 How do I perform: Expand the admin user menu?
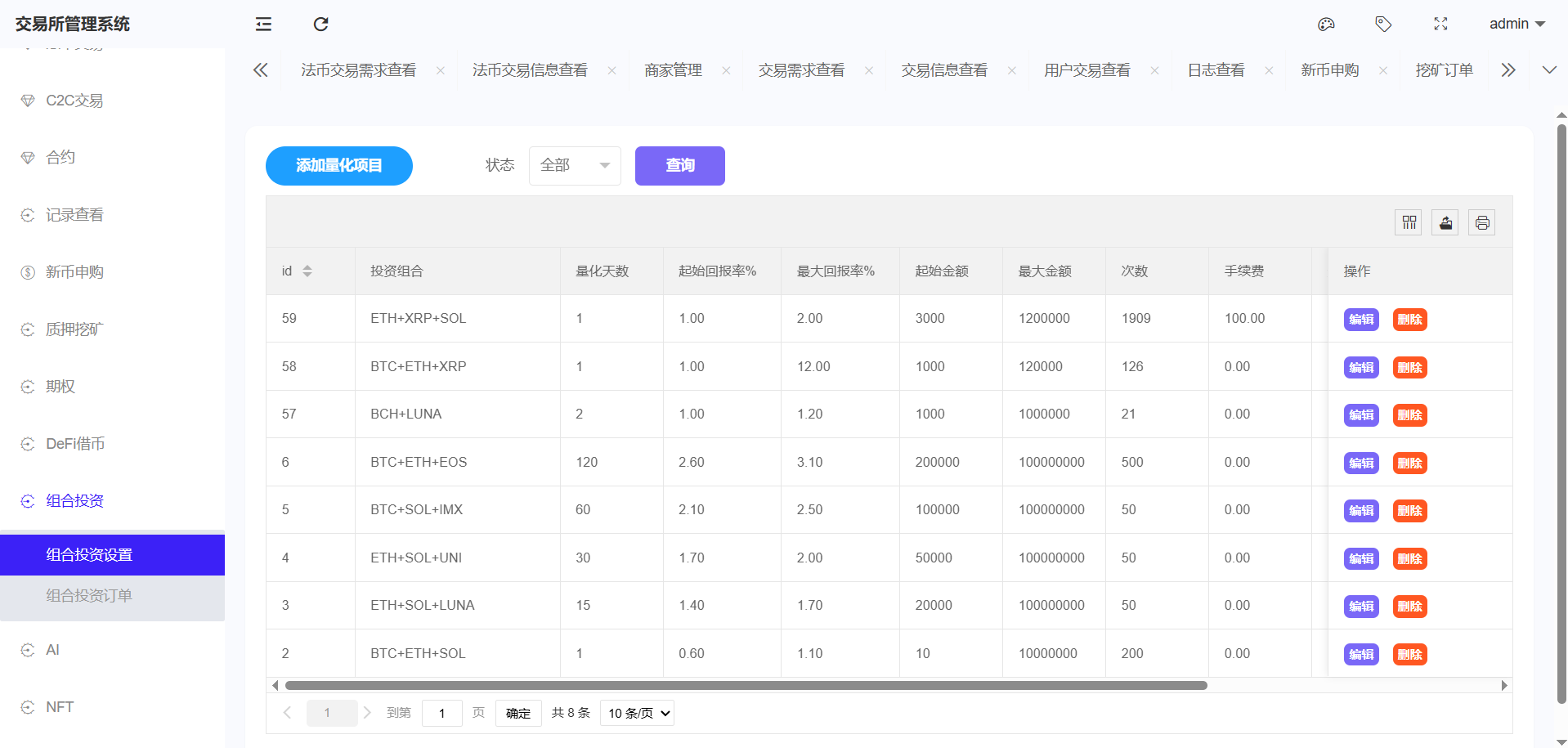1516,25
